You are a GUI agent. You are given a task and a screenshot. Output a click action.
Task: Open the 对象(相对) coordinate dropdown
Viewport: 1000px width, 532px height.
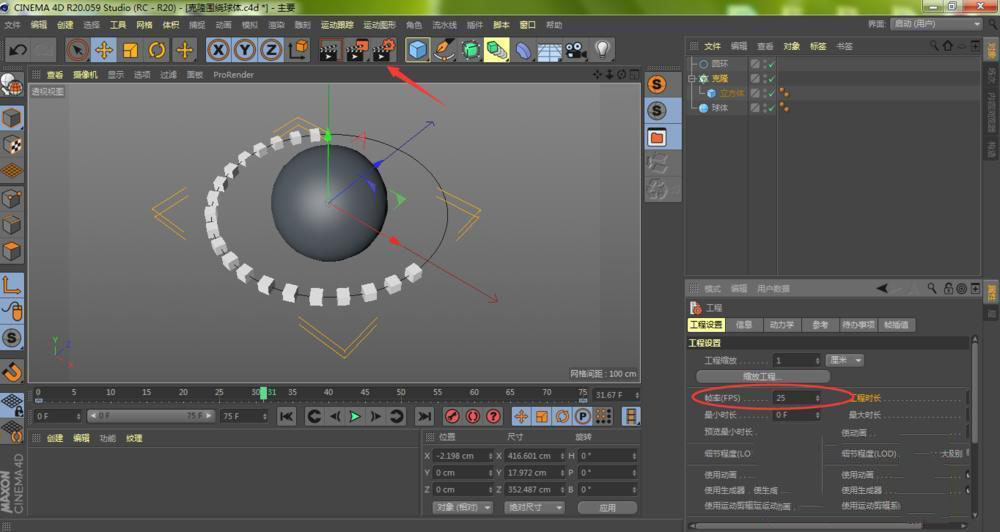point(462,508)
